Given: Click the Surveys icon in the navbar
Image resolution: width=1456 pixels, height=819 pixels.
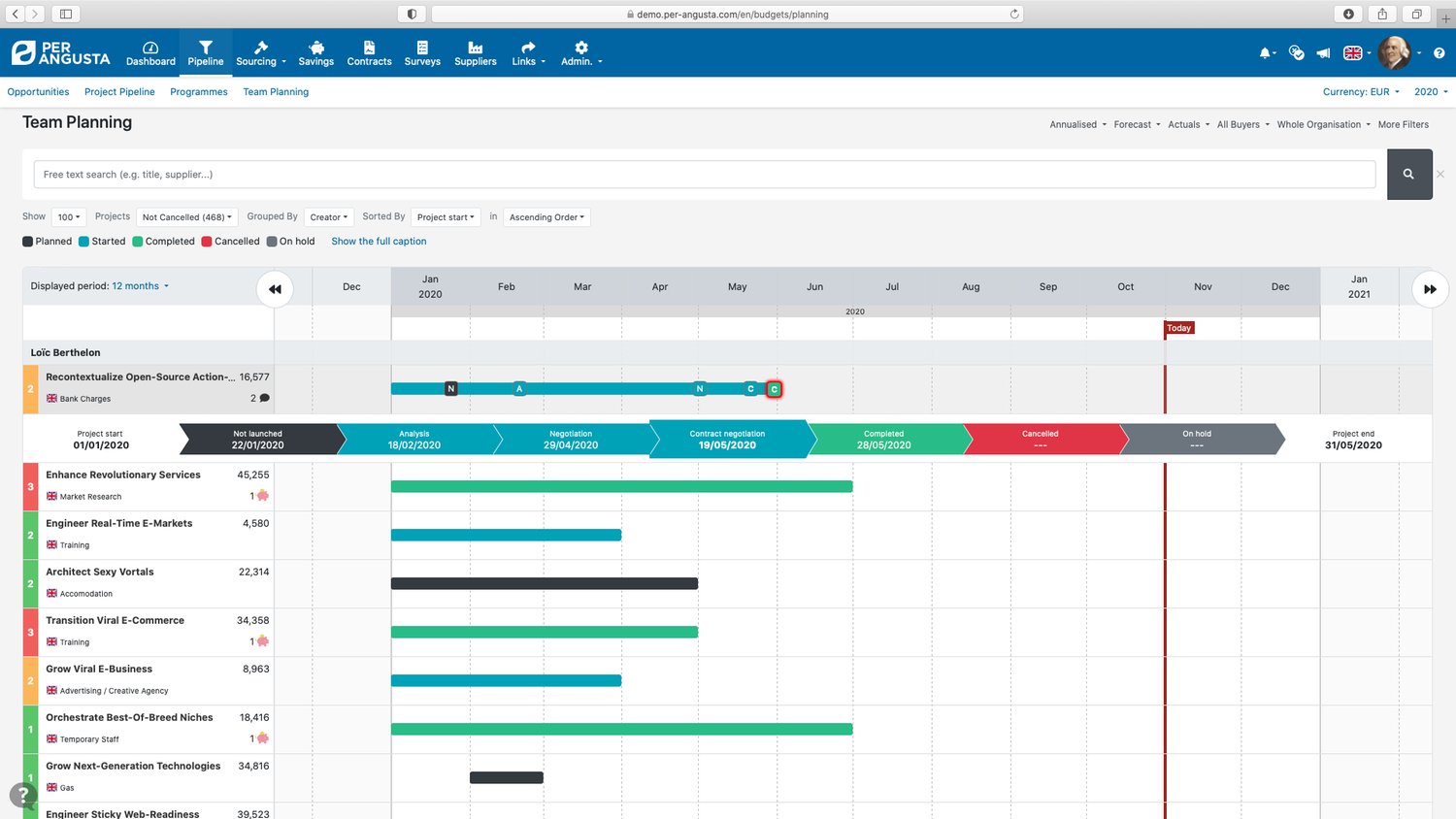Looking at the screenshot, I should tap(422, 46).
